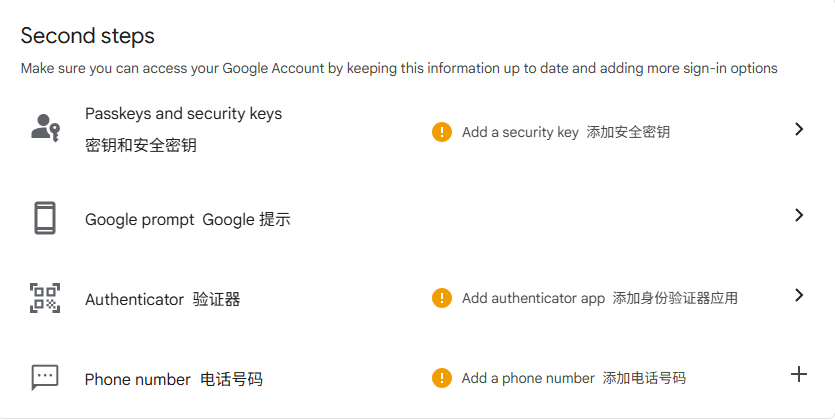Click "Add a security key" text
This screenshot has height=420, width=835.
520,132
